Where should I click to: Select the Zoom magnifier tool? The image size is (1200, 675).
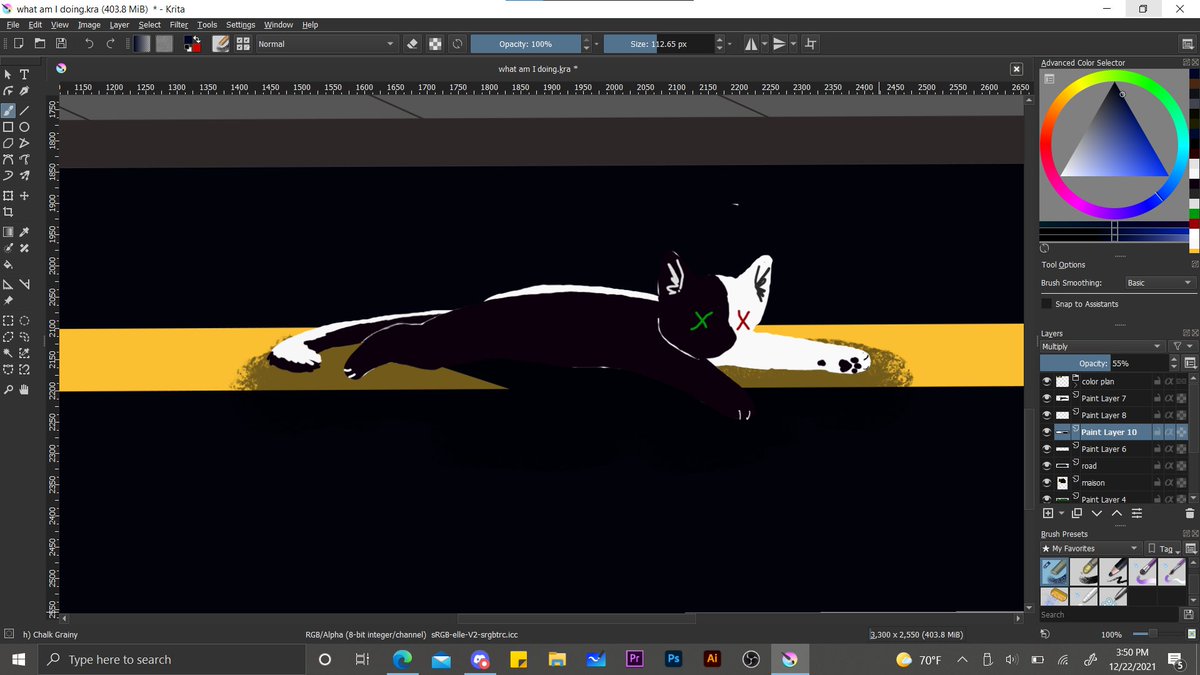point(9,389)
